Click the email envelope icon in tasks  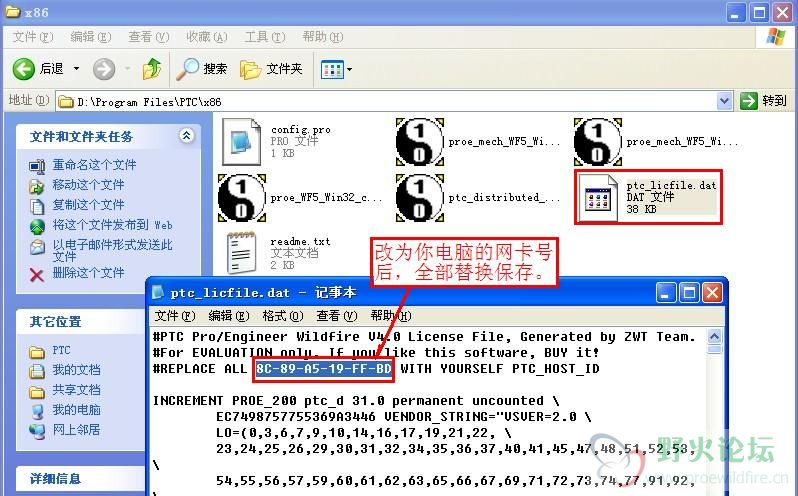pyautogui.click(x=37, y=247)
